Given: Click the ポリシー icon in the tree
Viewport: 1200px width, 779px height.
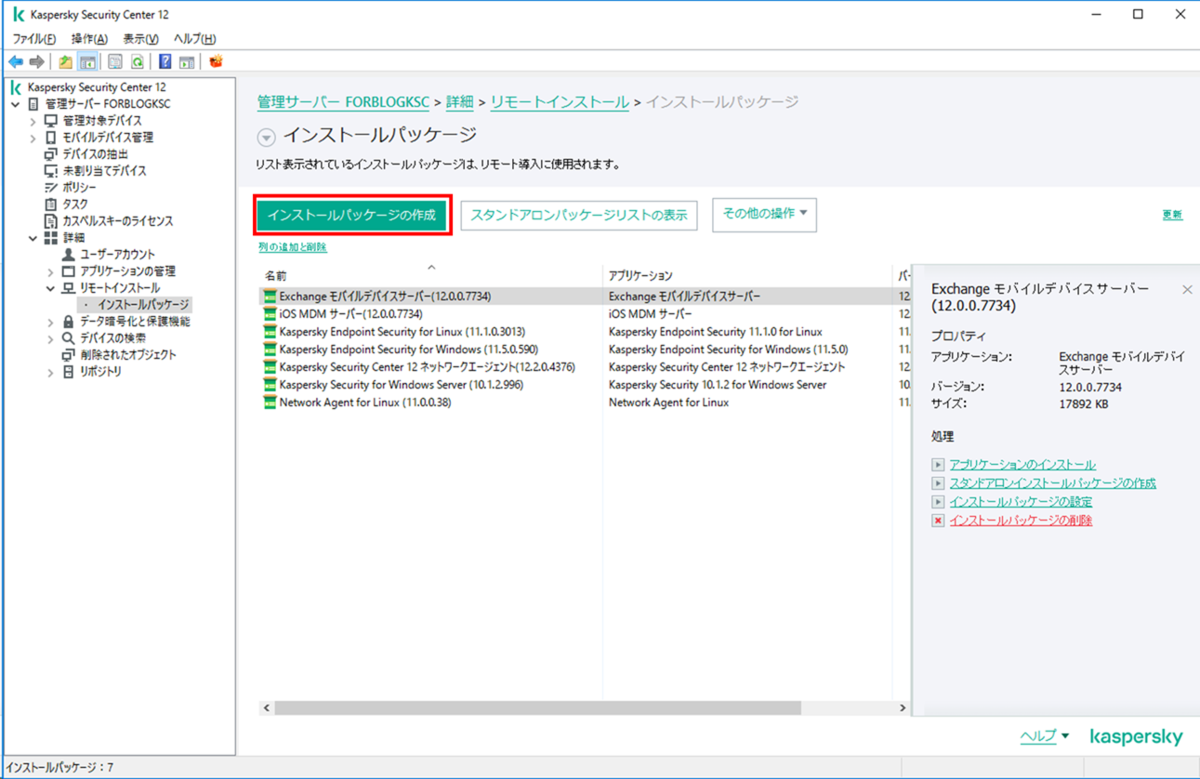Looking at the screenshot, I should (51, 187).
